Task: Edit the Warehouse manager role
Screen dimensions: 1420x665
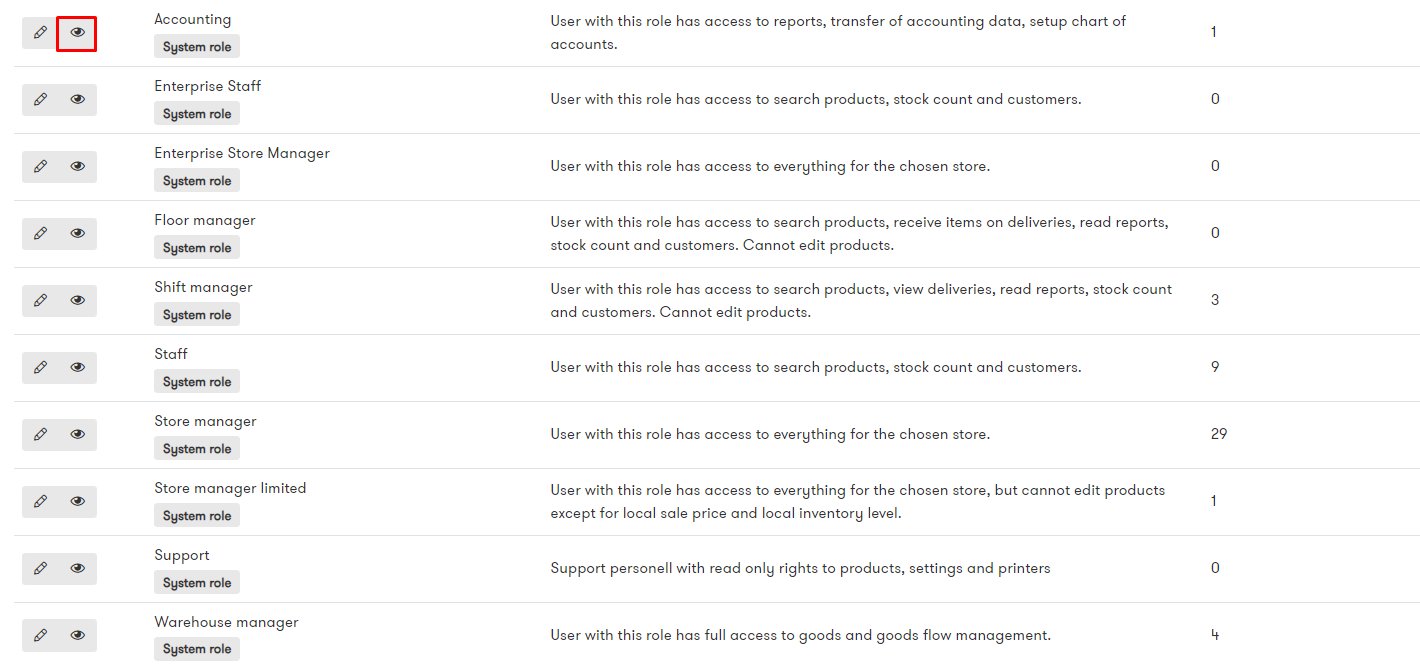Action: [40, 636]
